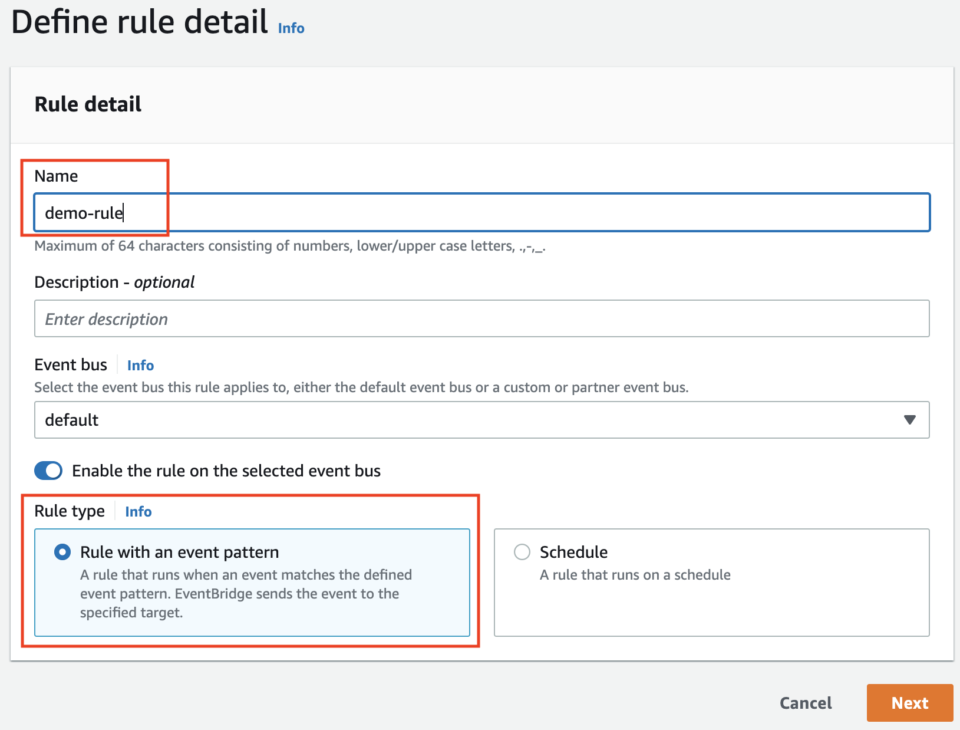Open the Info link next to Rule type
Screen dimensions: 960x730
tap(138, 511)
